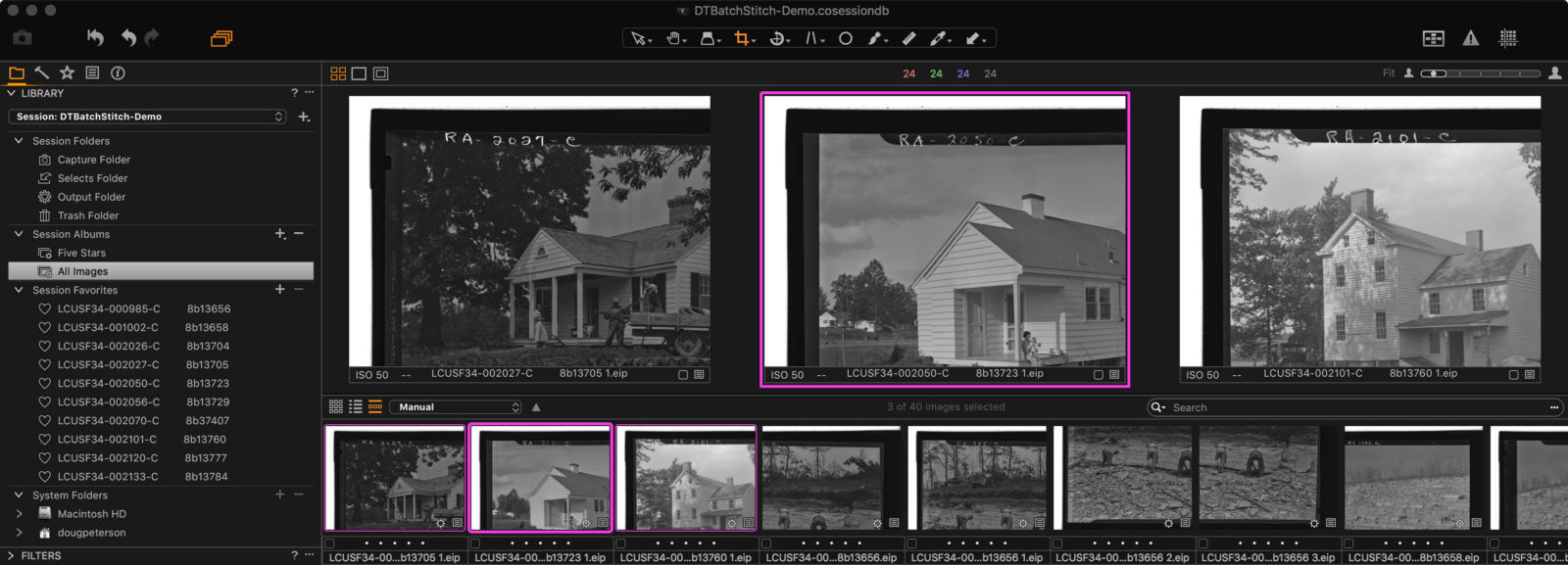The height and width of the screenshot is (565, 1568).
Task: Switch browser to list view
Action: pos(356,406)
